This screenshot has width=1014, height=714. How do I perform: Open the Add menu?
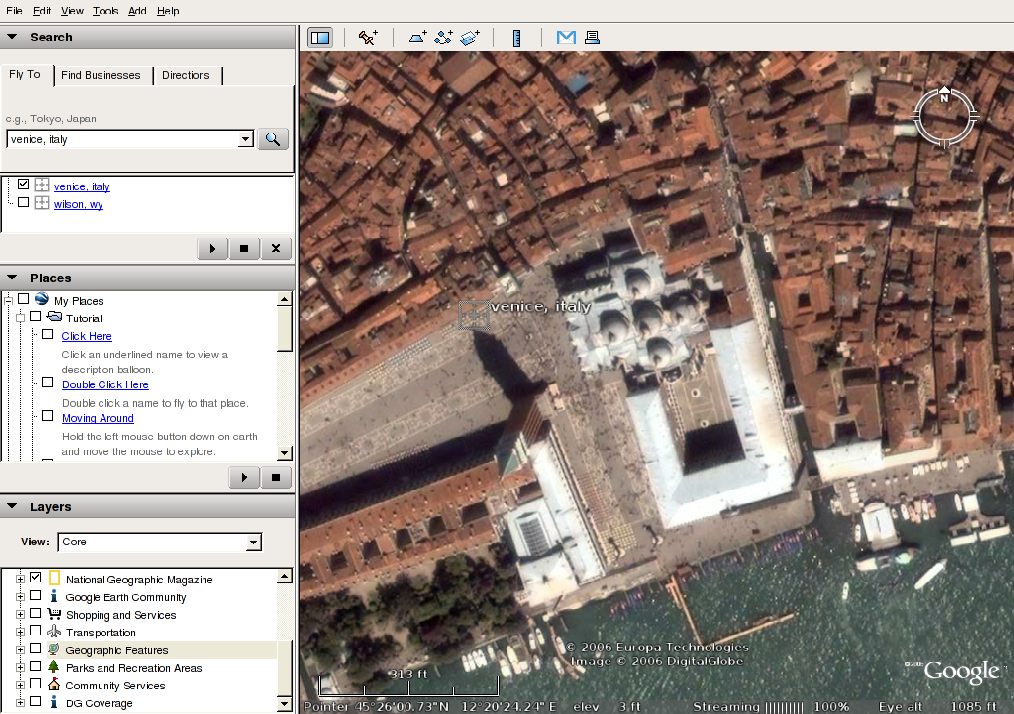(137, 10)
